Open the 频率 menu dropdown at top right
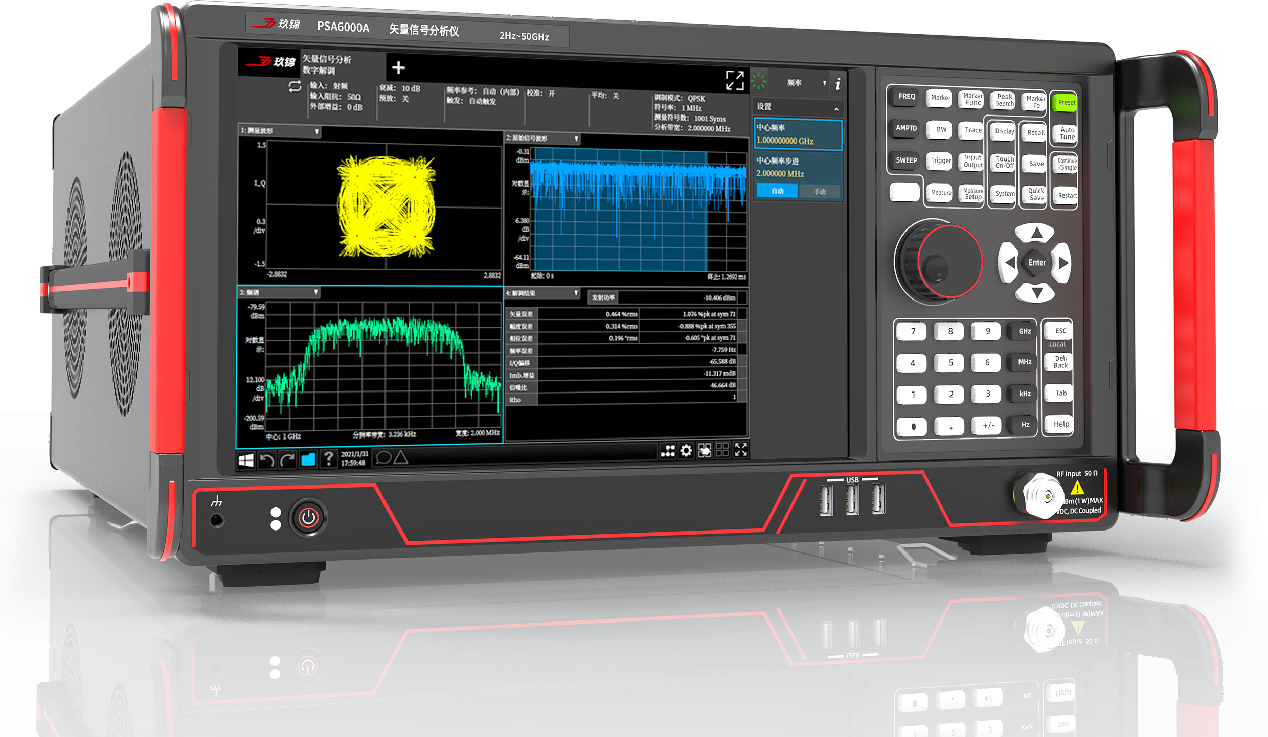1268x737 pixels. pyautogui.click(x=824, y=83)
